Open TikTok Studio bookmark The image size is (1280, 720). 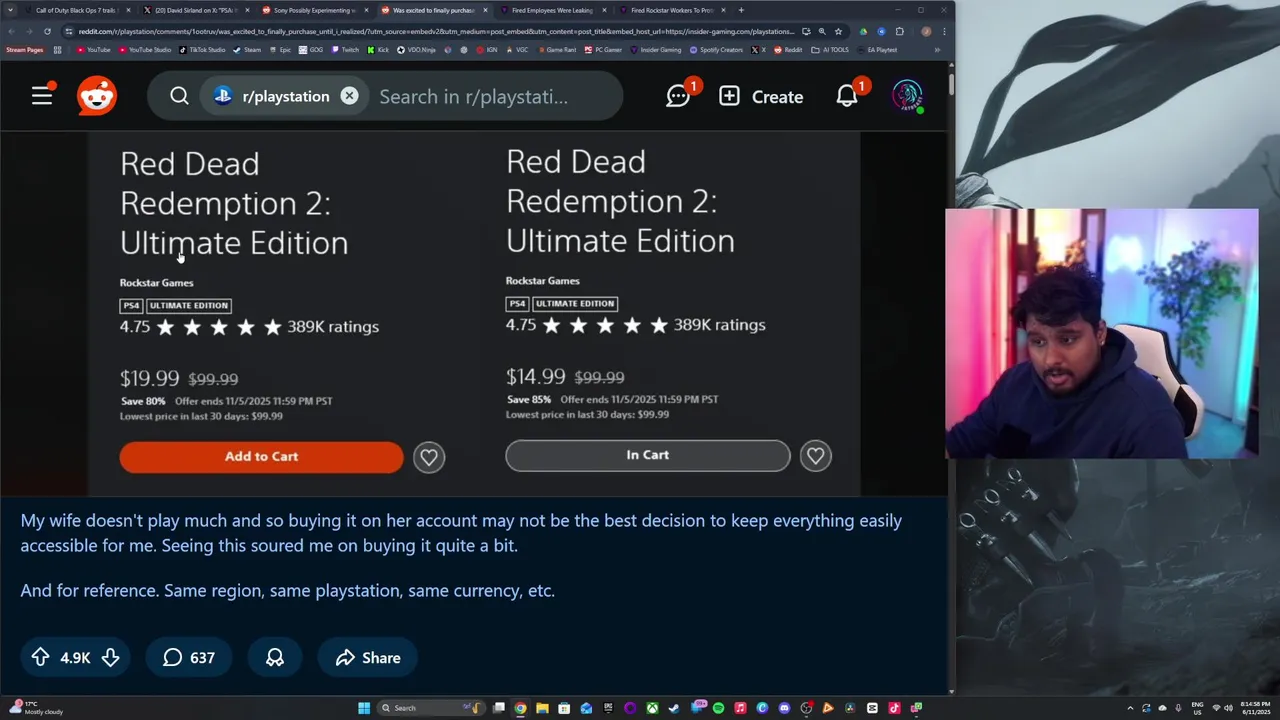pyautogui.click(x=202, y=50)
